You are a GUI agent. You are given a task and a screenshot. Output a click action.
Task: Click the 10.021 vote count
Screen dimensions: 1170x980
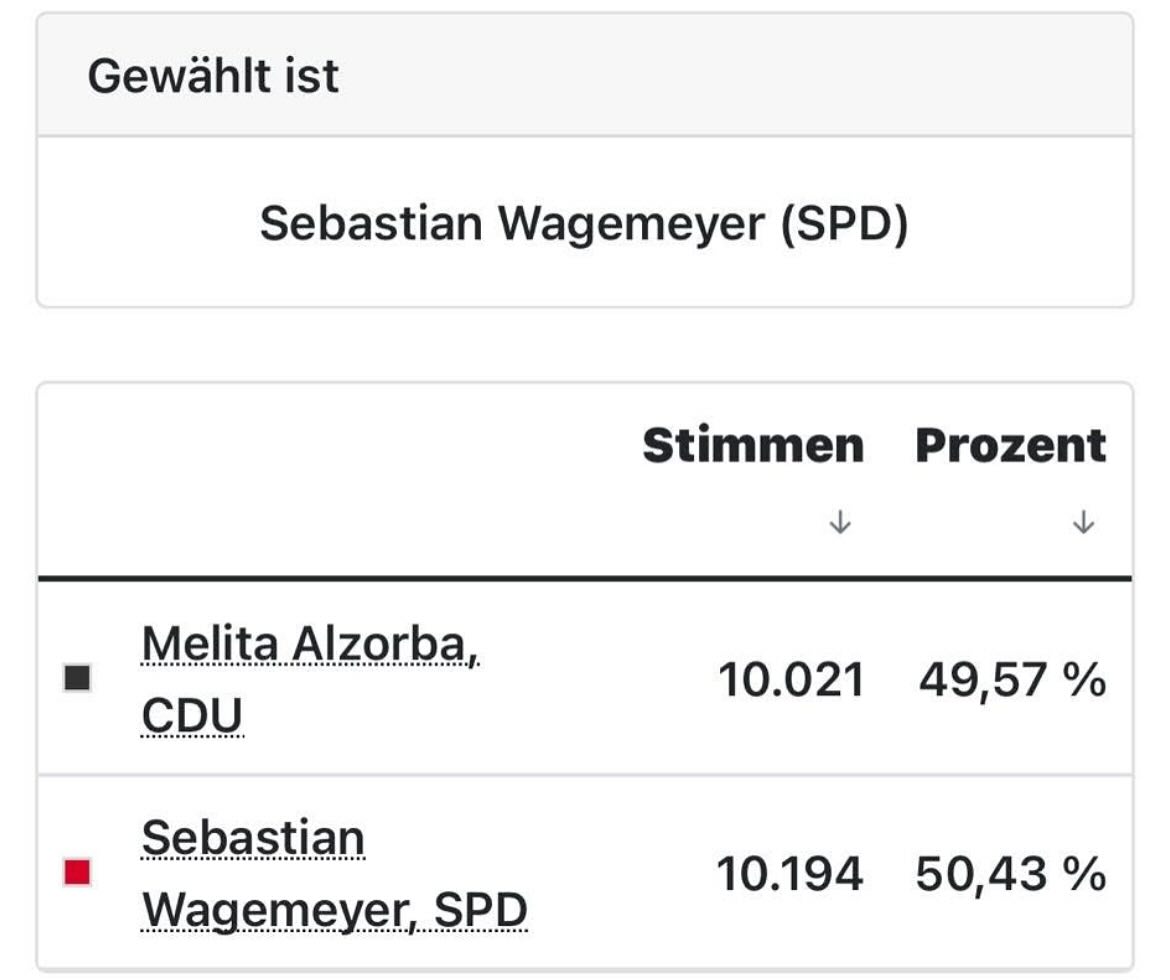coord(790,681)
